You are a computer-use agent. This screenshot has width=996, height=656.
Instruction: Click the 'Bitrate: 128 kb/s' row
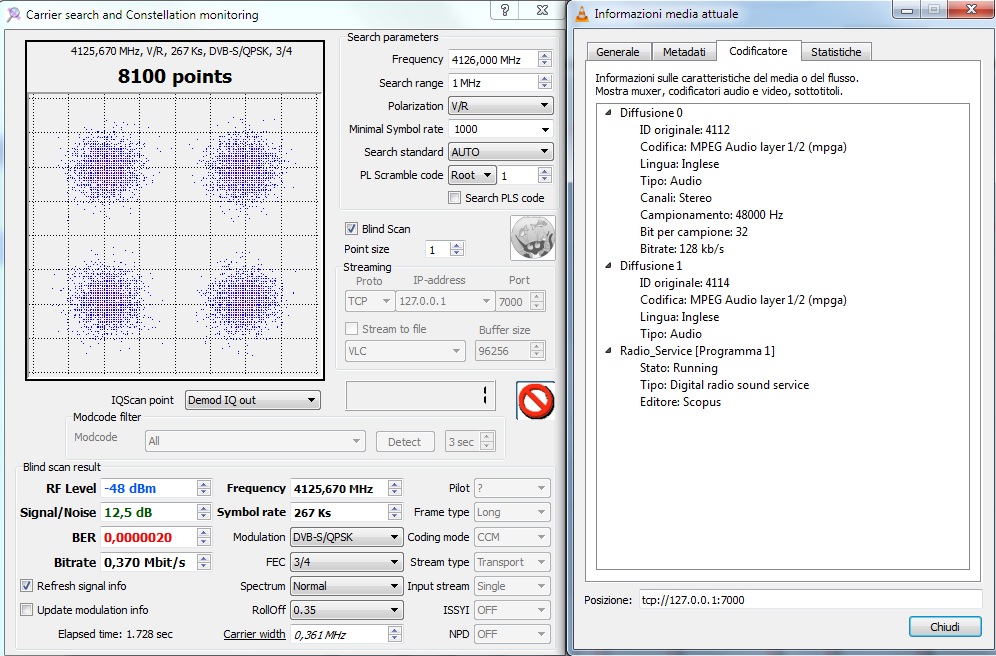click(682, 249)
